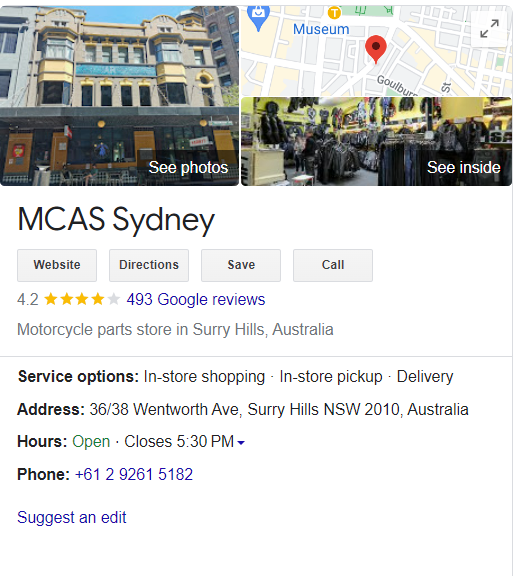Image resolution: width=514 pixels, height=576 pixels.
Task: Open the See inside store view
Action: click(x=376, y=141)
